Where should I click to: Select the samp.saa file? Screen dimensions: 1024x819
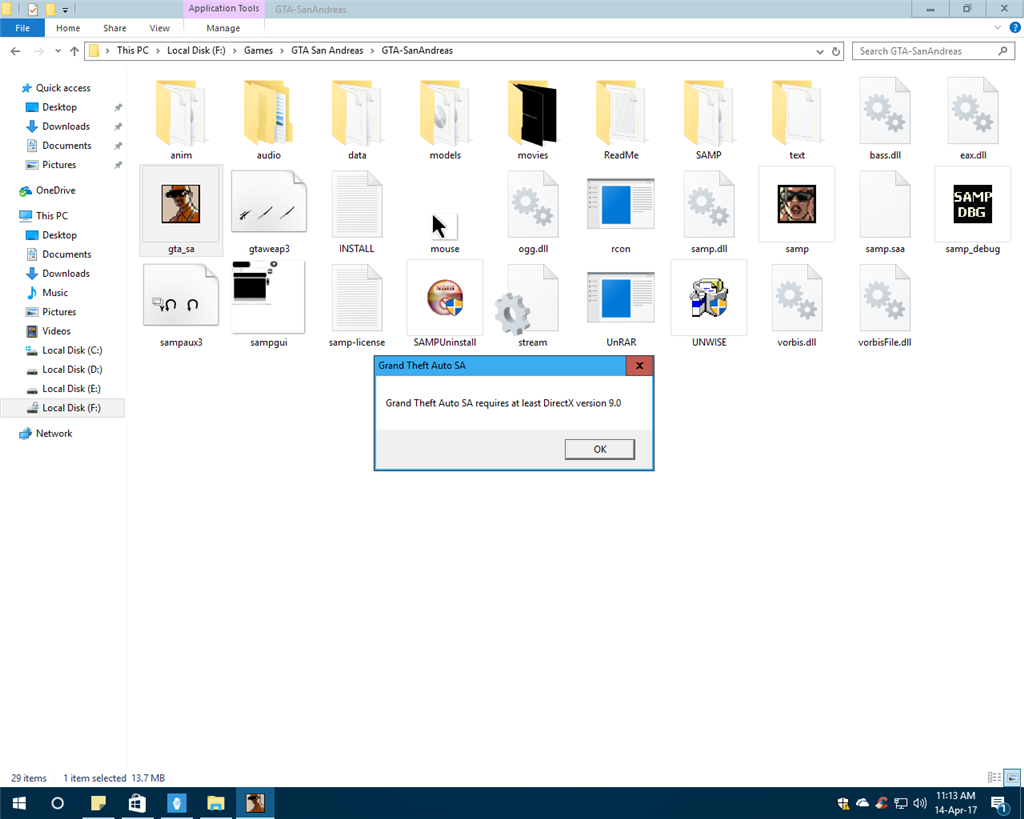pyautogui.click(x=885, y=204)
